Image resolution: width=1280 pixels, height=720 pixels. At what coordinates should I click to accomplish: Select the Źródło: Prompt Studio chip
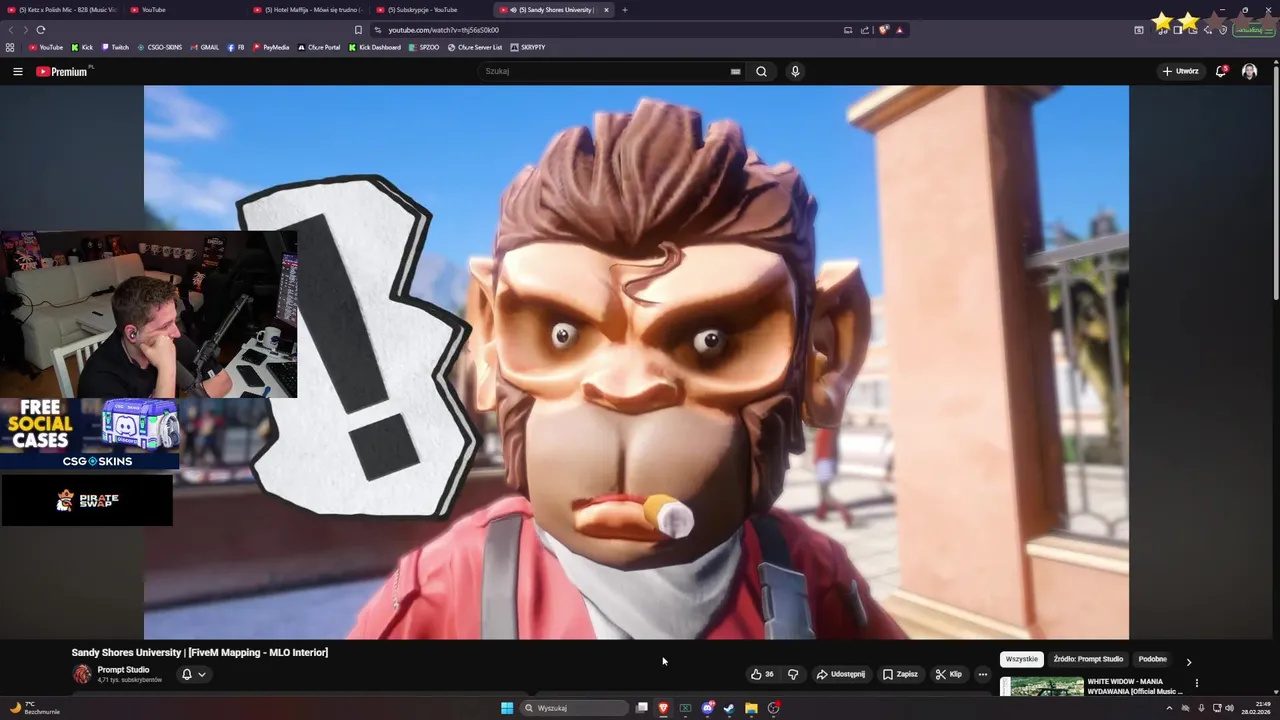click(1088, 659)
